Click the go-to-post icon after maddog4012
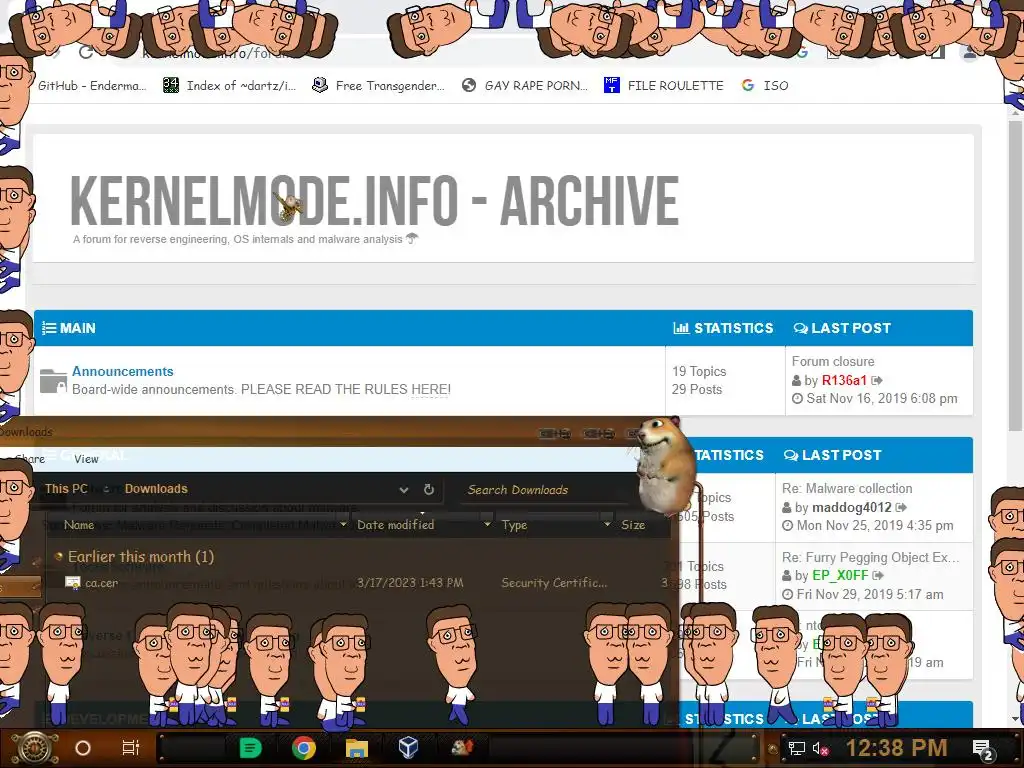This screenshot has height=768, width=1024. coord(901,507)
